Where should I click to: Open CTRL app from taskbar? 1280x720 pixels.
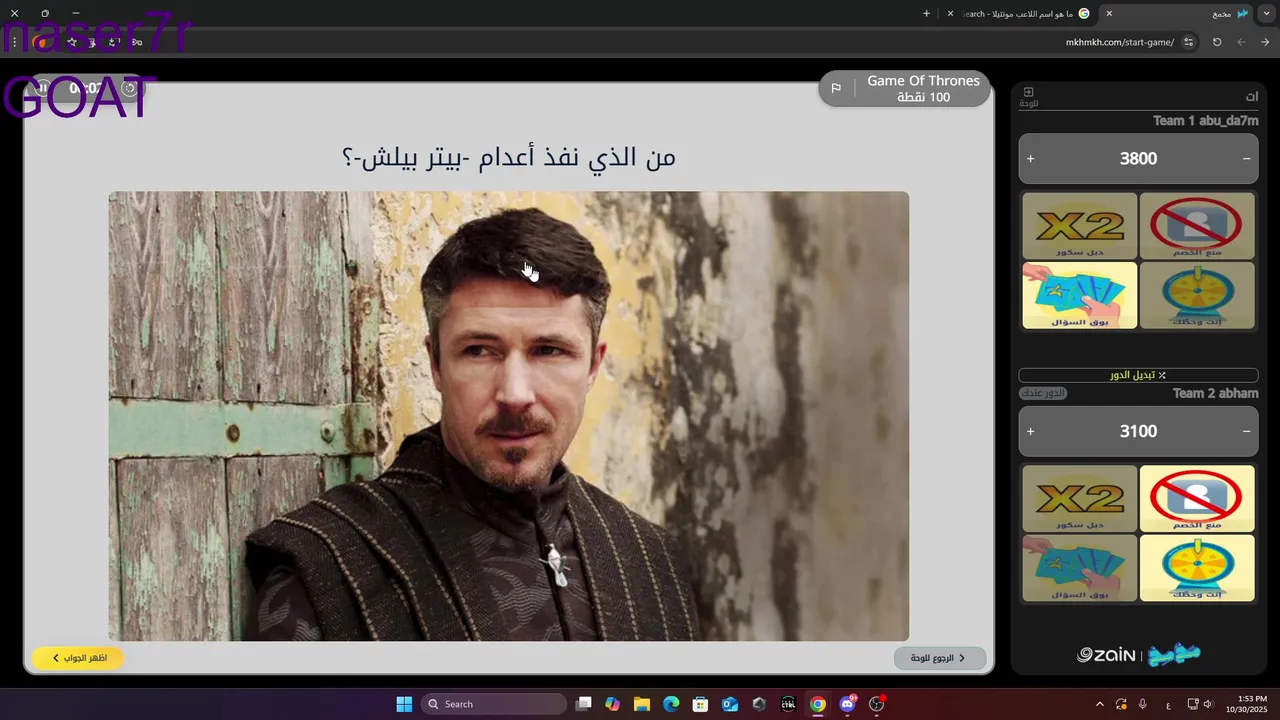click(x=789, y=704)
